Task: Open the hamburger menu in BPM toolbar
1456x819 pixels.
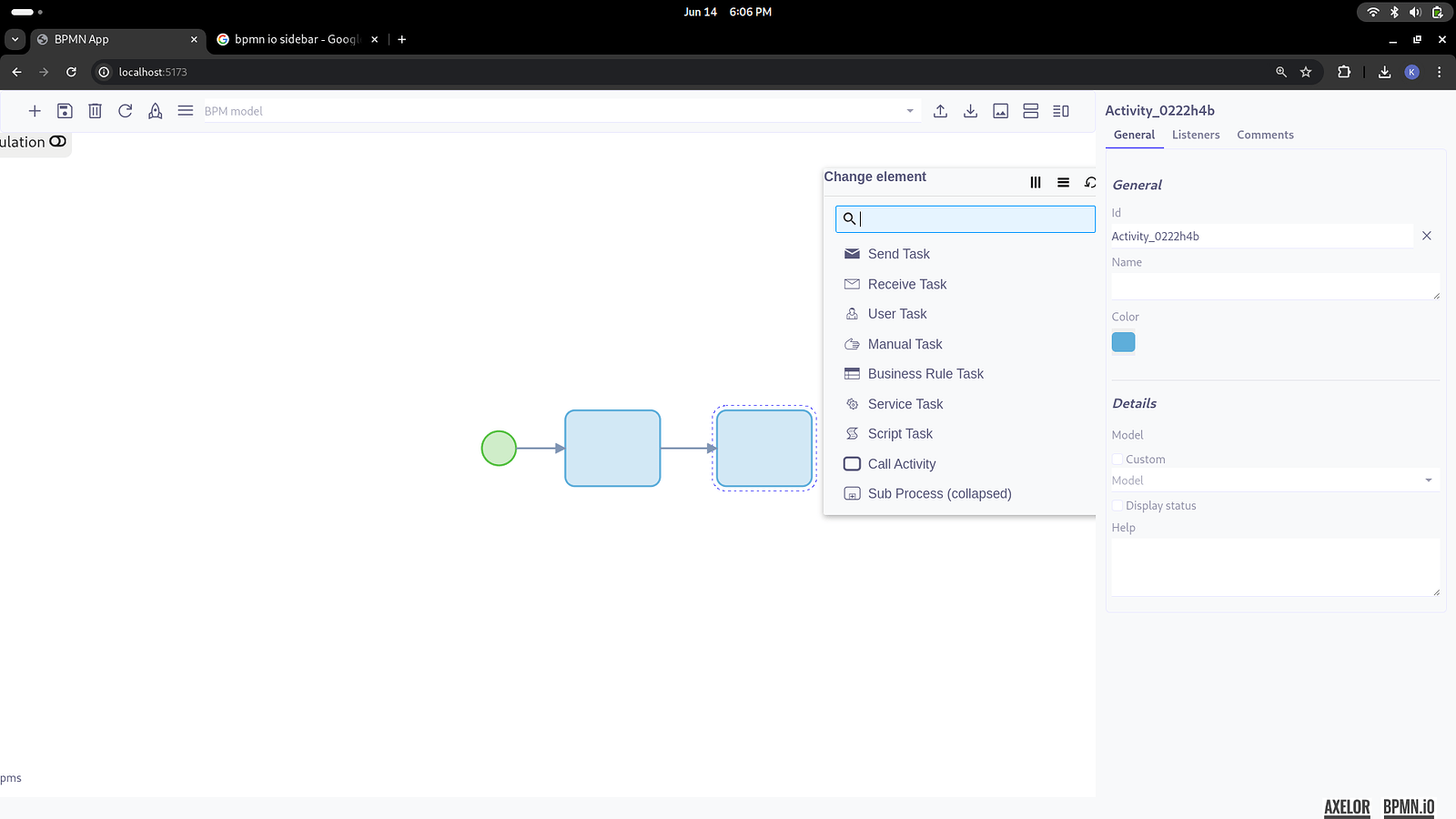Action: click(x=186, y=111)
